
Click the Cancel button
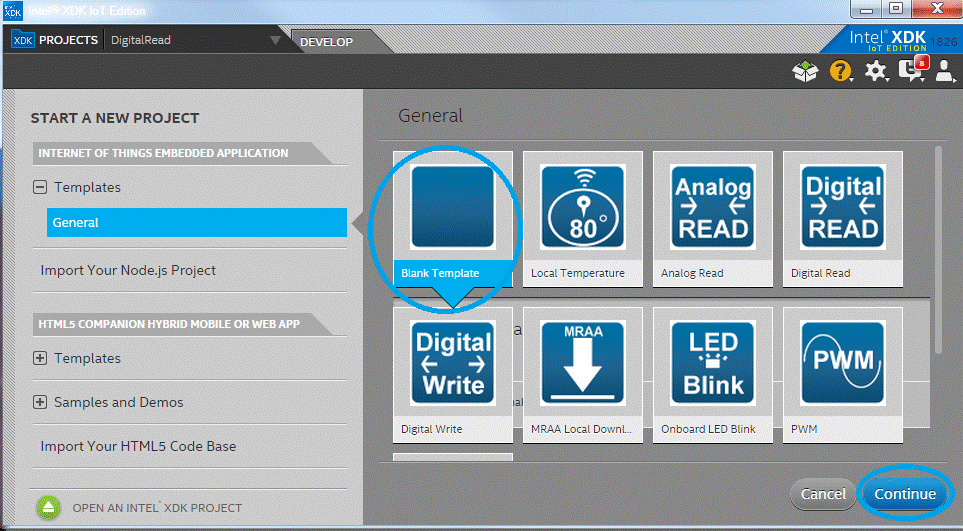pos(823,494)
